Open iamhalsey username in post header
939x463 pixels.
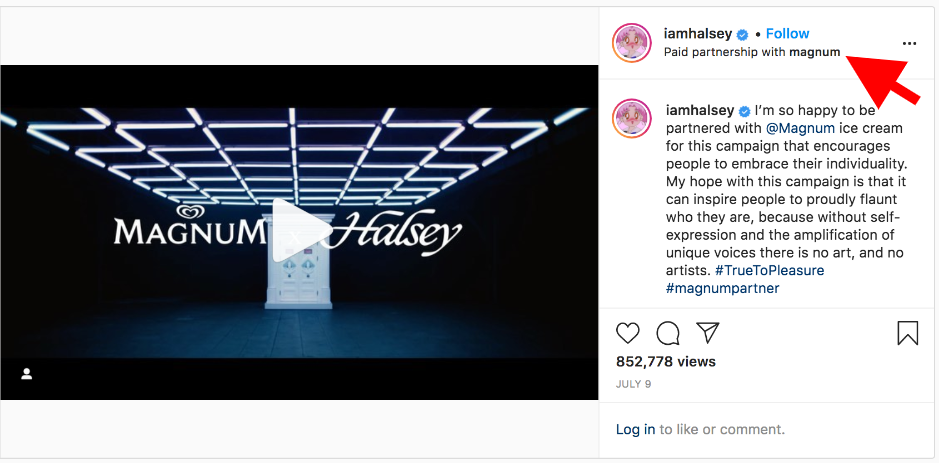coord(698,34)
